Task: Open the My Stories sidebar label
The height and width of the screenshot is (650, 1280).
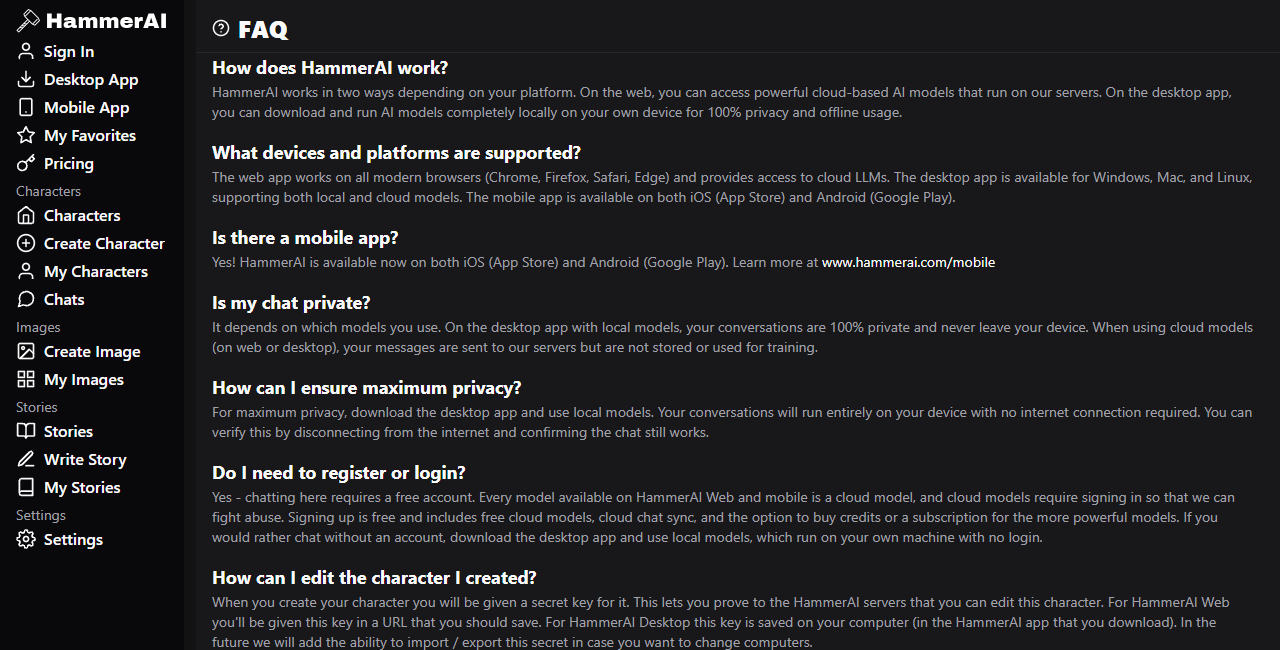Action: pyautogui.click(x=82, y=488)
